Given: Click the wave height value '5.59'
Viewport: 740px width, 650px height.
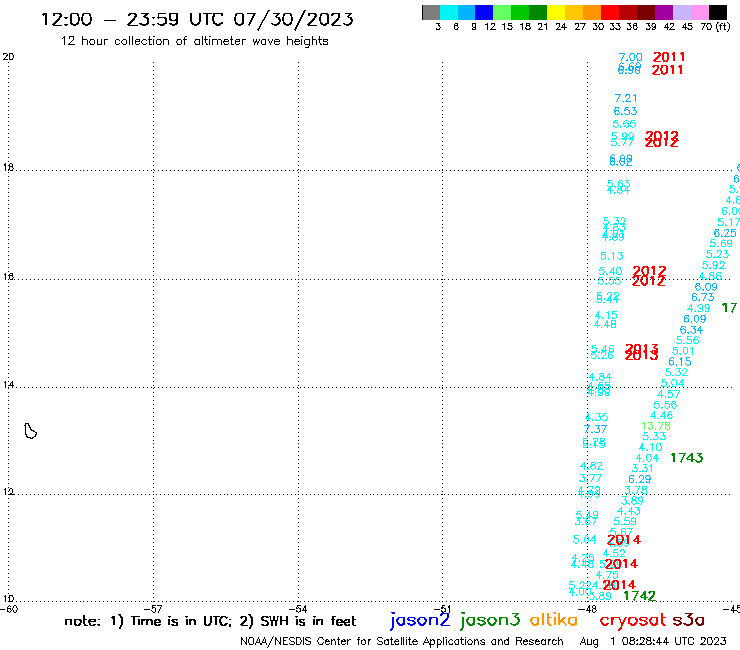Looking at the screenshot, I should (x=625, y=522).
